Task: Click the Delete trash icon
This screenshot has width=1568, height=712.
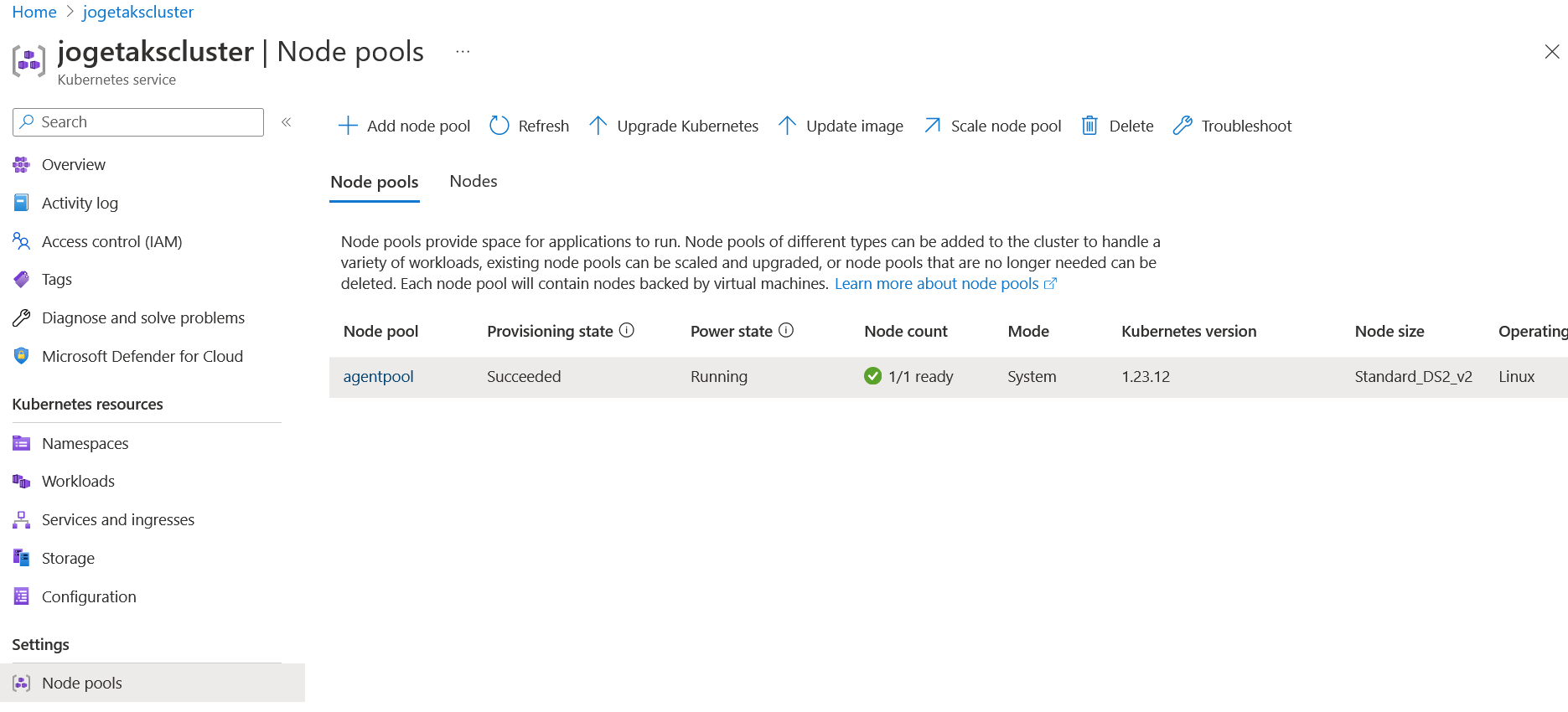Action: [x=1089, y=126]
